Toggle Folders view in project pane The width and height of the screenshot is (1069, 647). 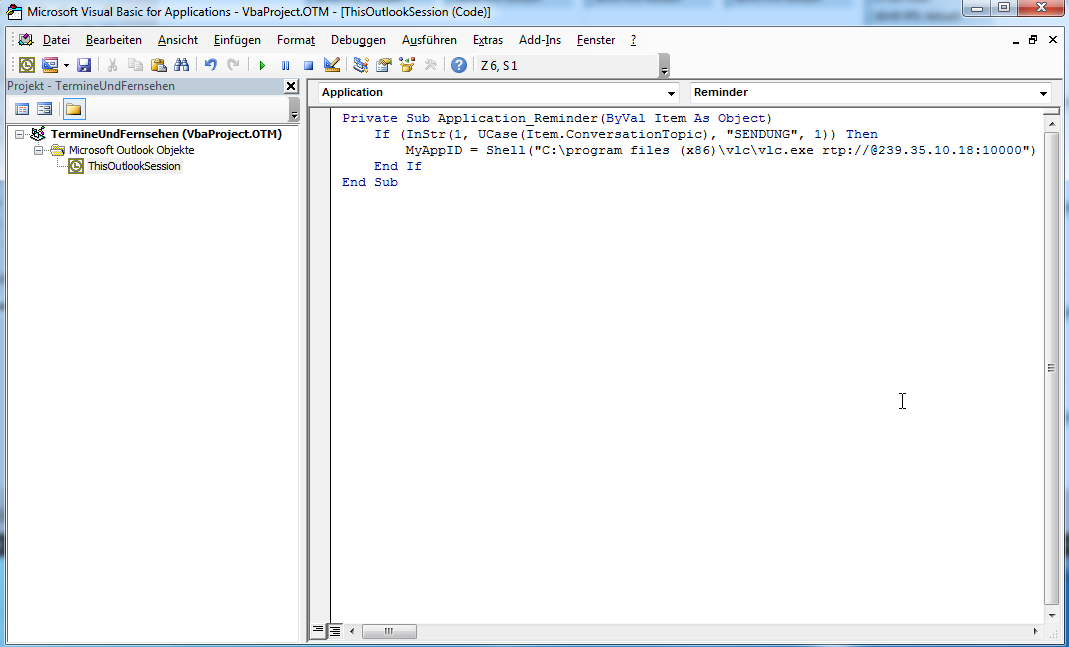point(74,109)
